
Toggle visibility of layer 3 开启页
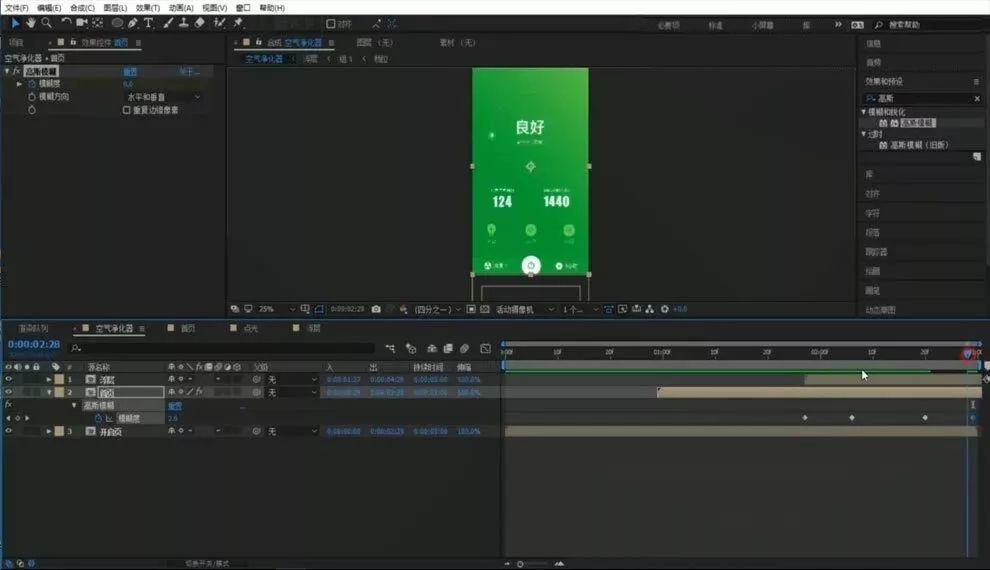tap(8, 431)
